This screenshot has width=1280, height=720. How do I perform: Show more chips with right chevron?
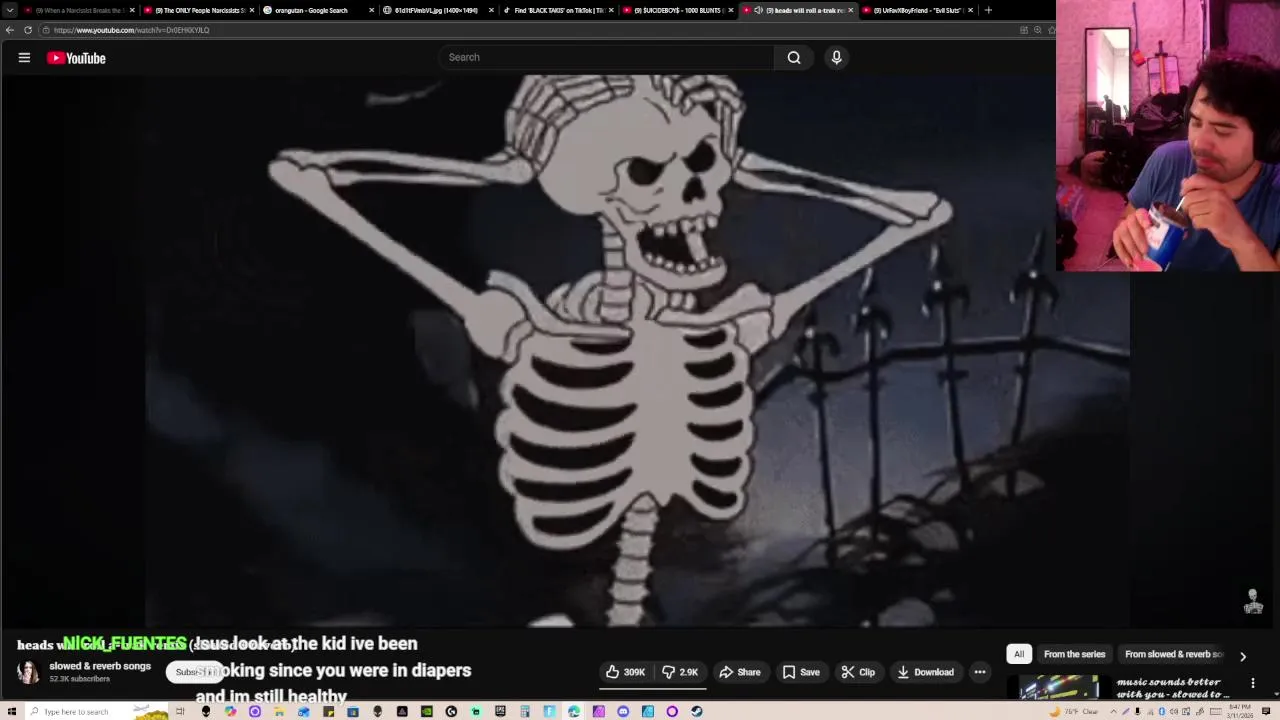(x=1243, y=656)
